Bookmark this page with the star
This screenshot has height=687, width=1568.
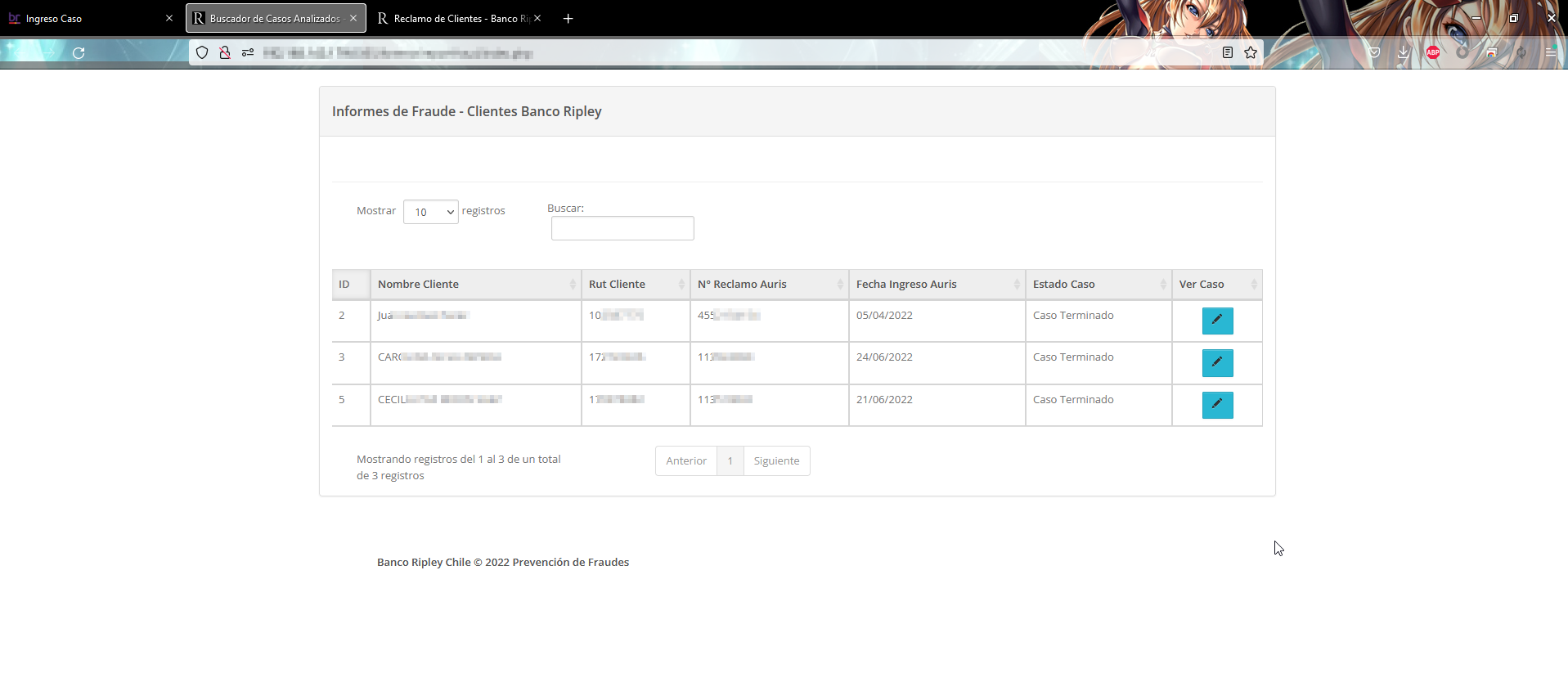tap(1251, 53)
